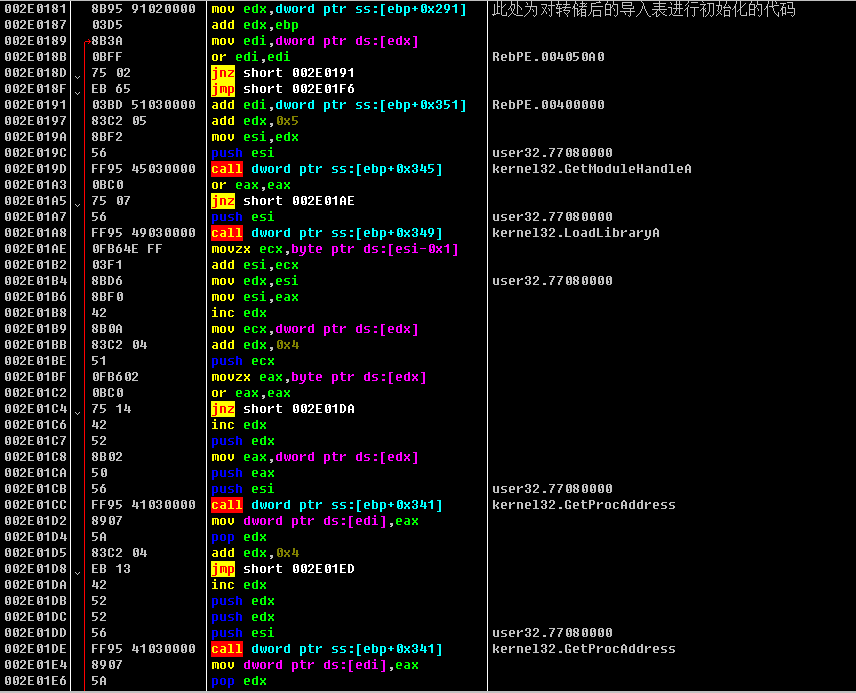Image resolution: width=856 pixels, height=693 pixels.
Task: Select push edx at 002E01C7
Action: pos(243,441)
